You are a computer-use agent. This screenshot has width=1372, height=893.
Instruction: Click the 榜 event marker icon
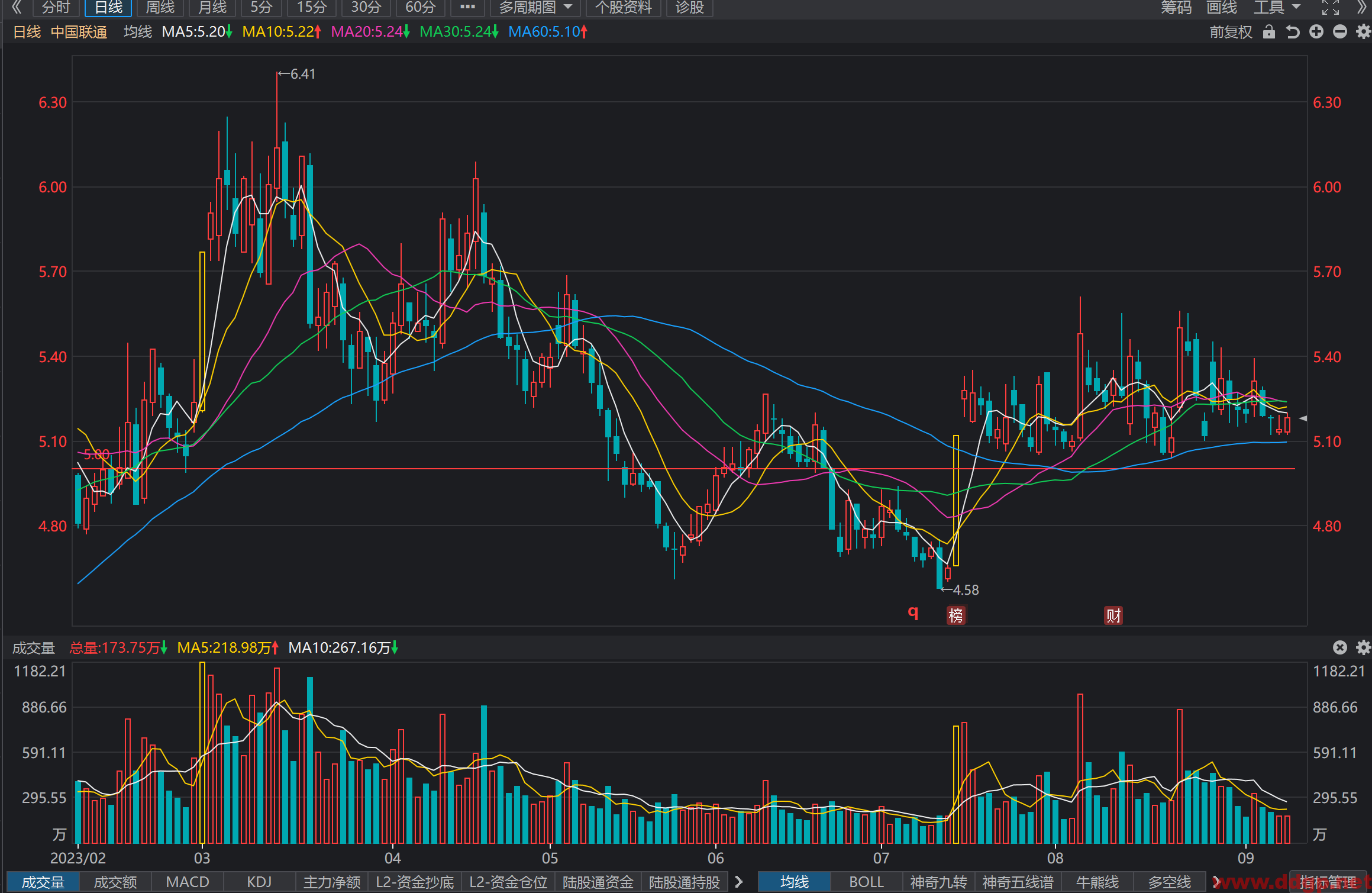955,615
